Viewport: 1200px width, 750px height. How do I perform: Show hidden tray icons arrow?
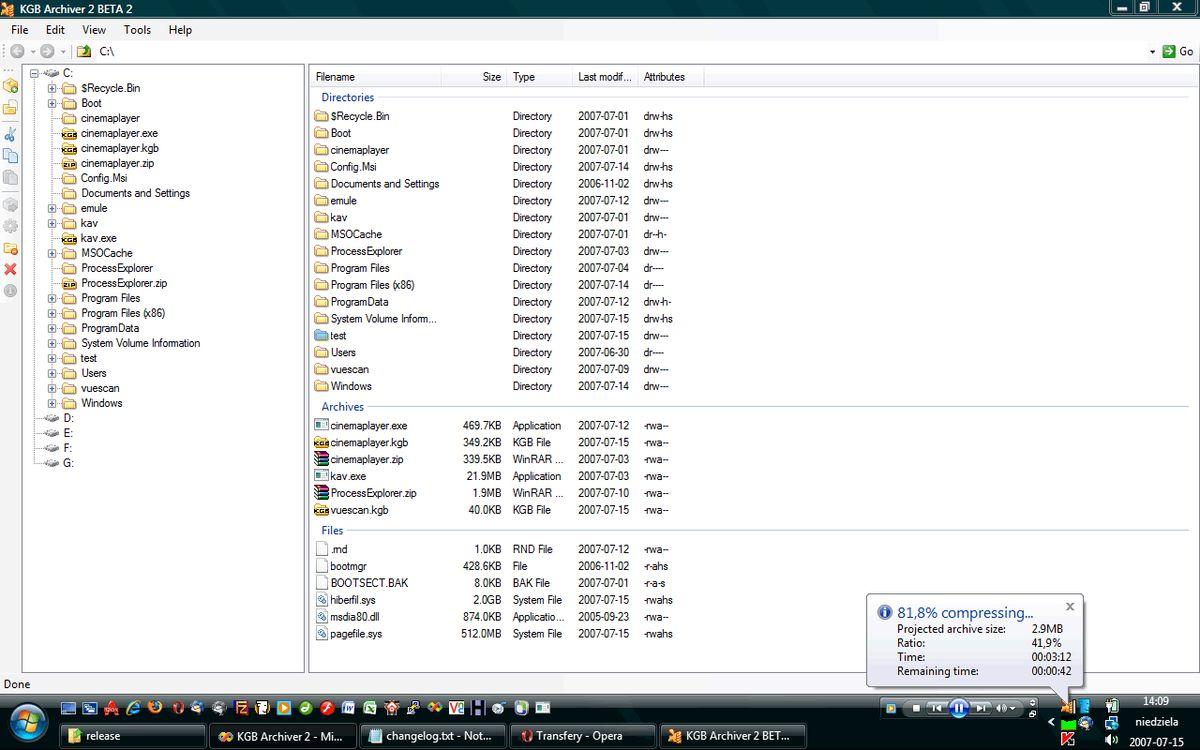[1051, 722]
